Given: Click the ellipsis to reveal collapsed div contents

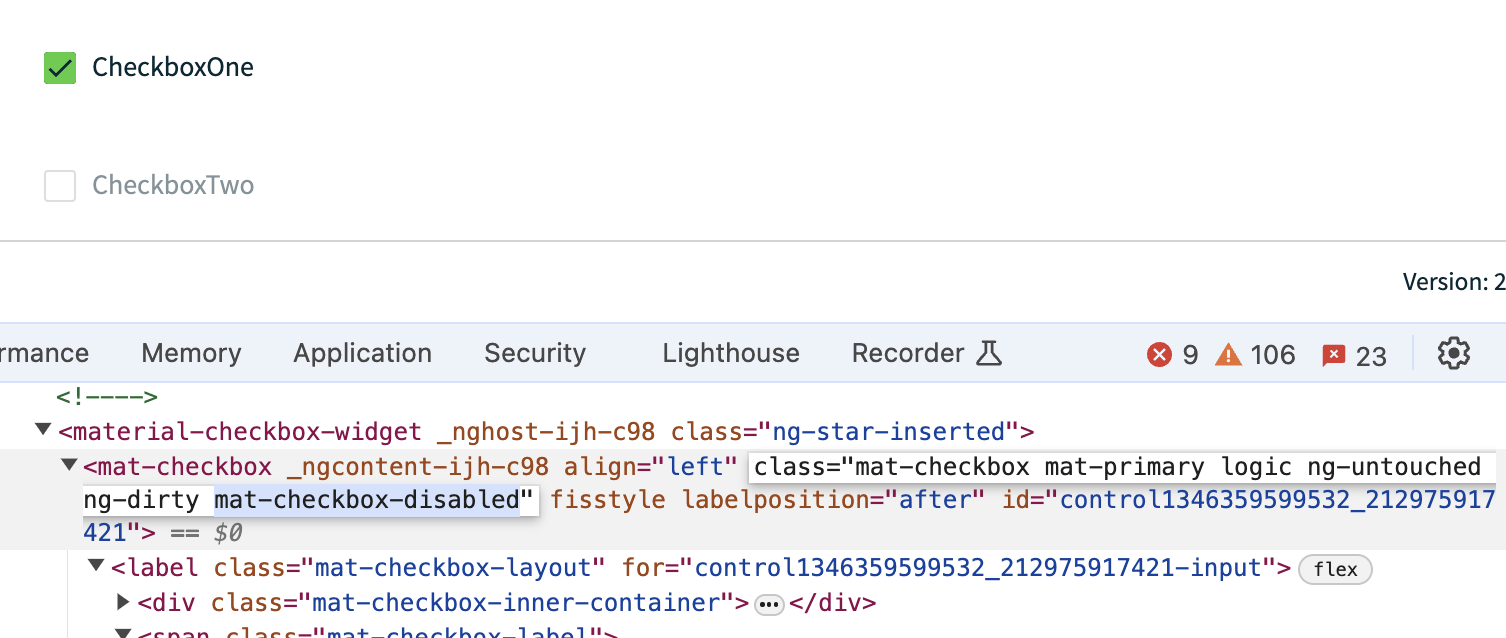Looking at the screenshot, I should [x=768, y=603].
